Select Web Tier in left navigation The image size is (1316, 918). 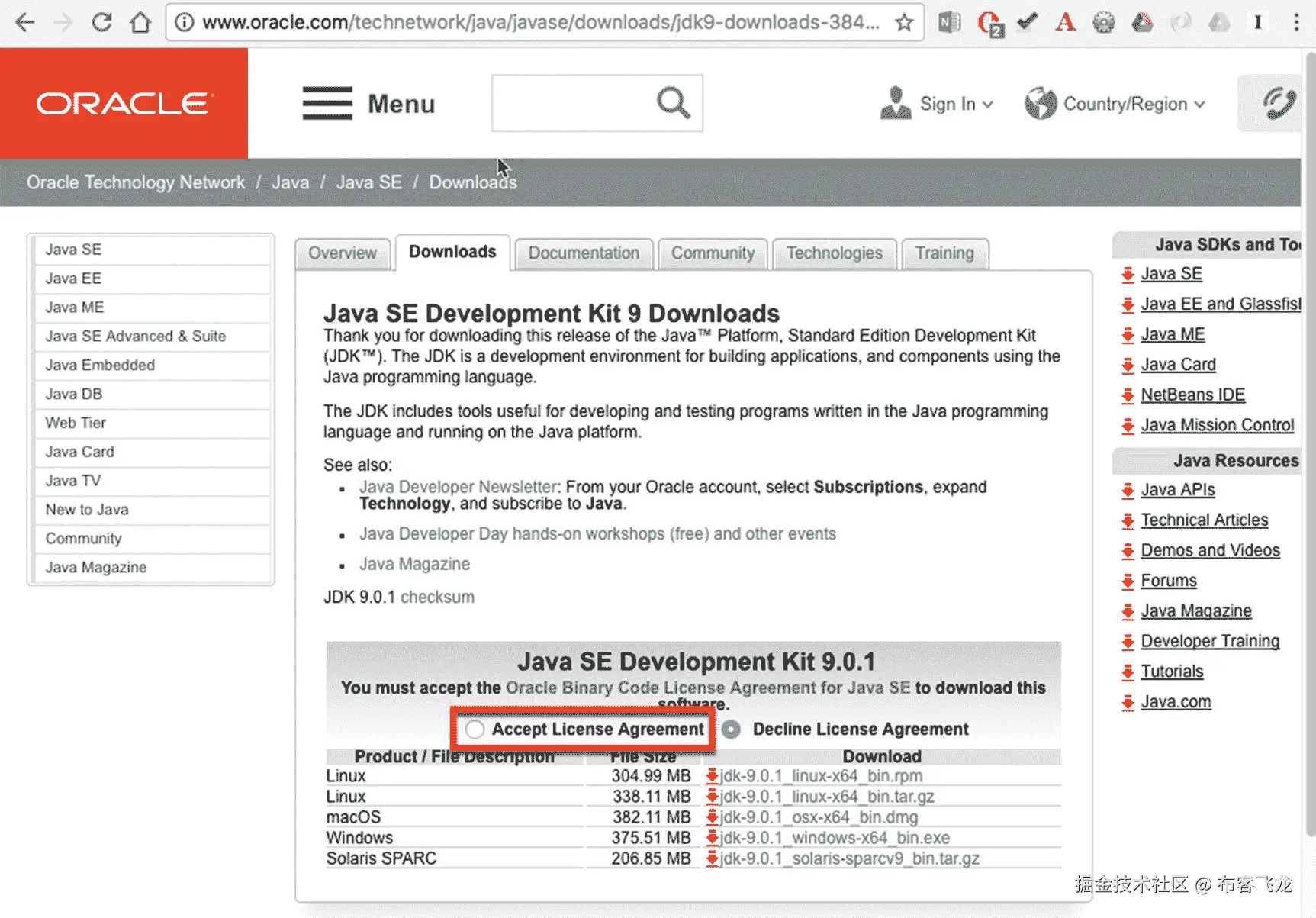(152, 423)
